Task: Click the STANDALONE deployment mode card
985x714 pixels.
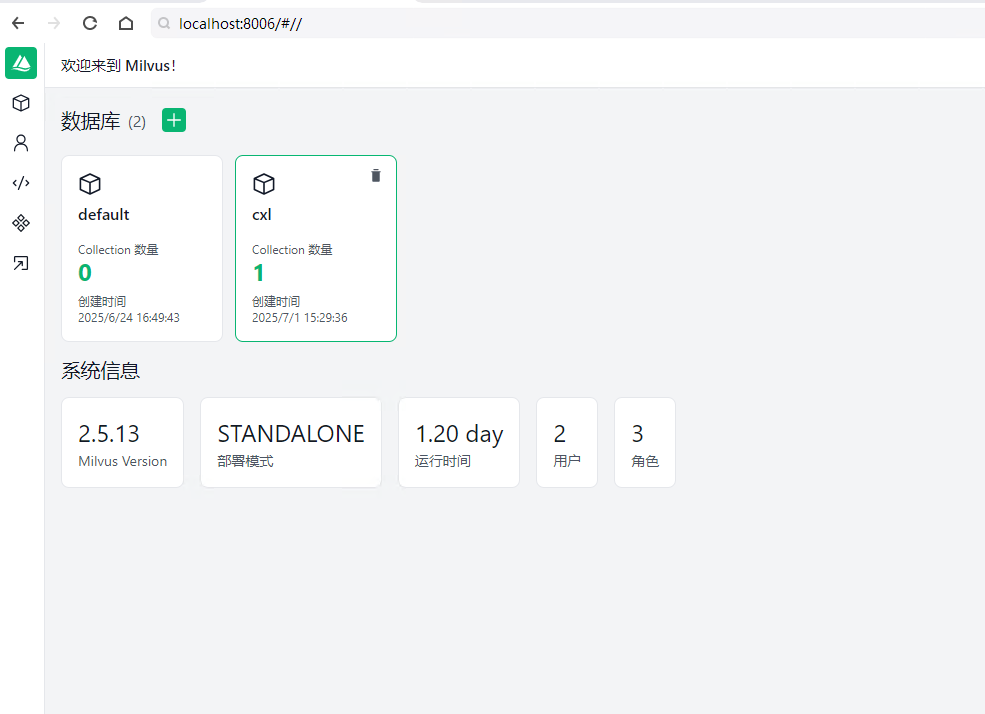Action: point(291,442)
